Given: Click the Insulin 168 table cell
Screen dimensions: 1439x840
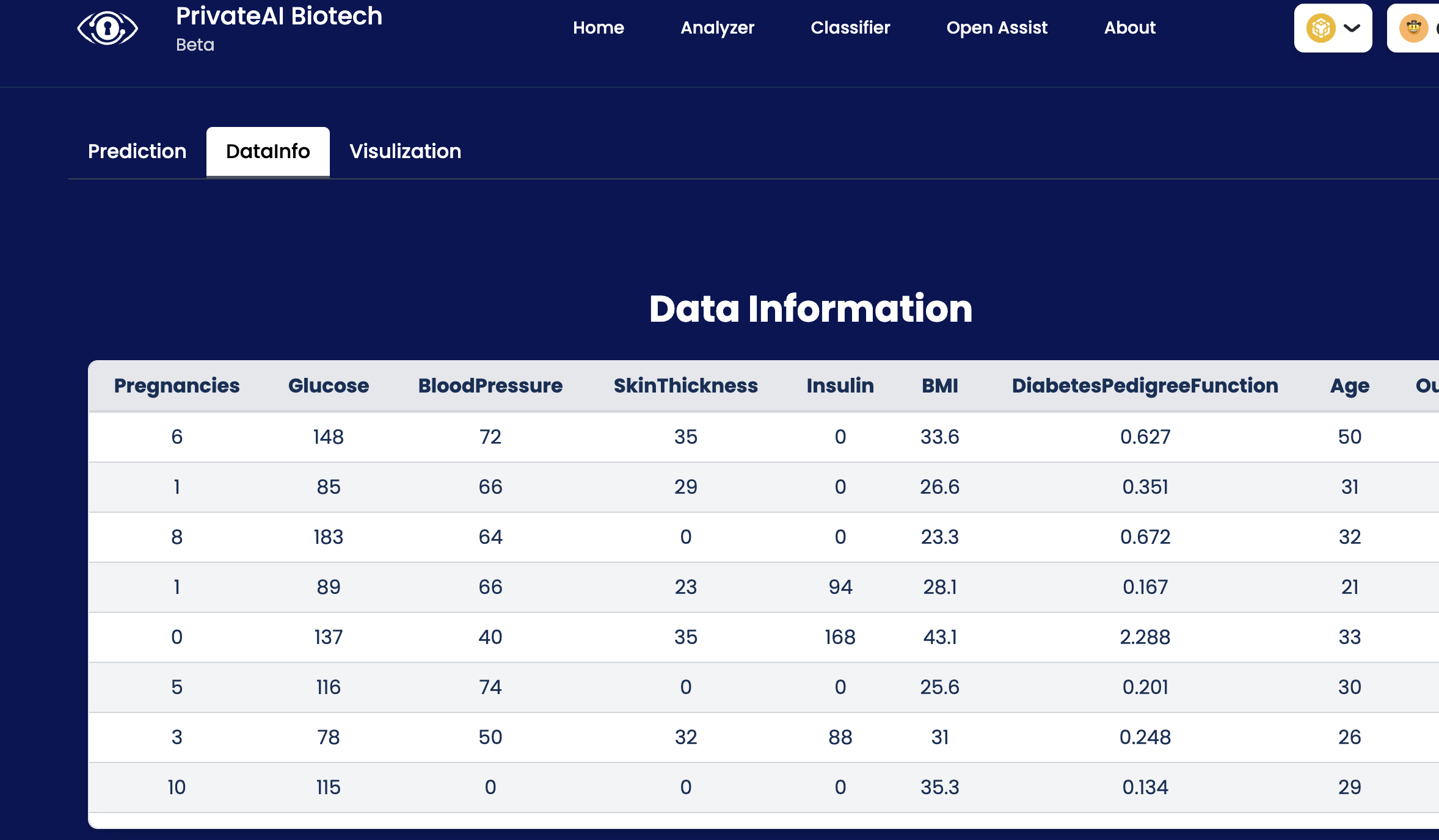Looking at the screenshot, I should pos(840,637).
